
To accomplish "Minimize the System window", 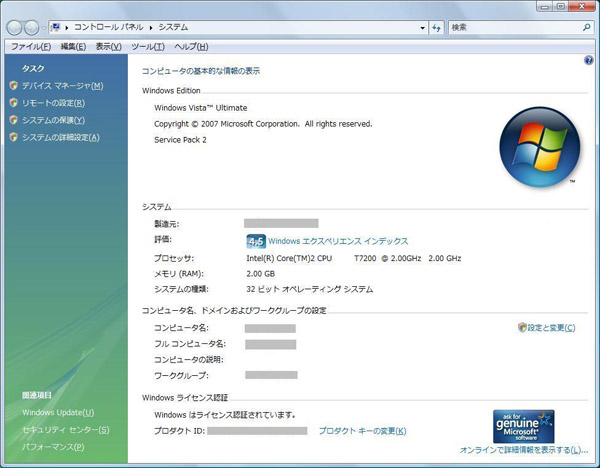I will (545, 6).
